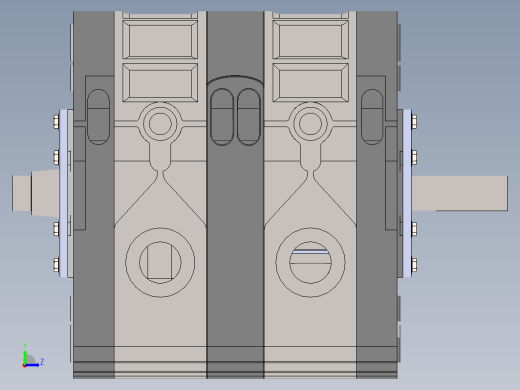Select the small circular boss on left housing
This screenshot has height=390, width=520.
click(160, 124)
